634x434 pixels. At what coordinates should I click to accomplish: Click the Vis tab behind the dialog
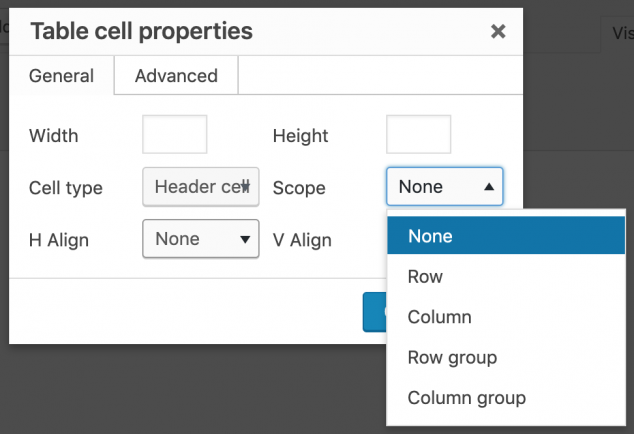[x=620, y=33]
